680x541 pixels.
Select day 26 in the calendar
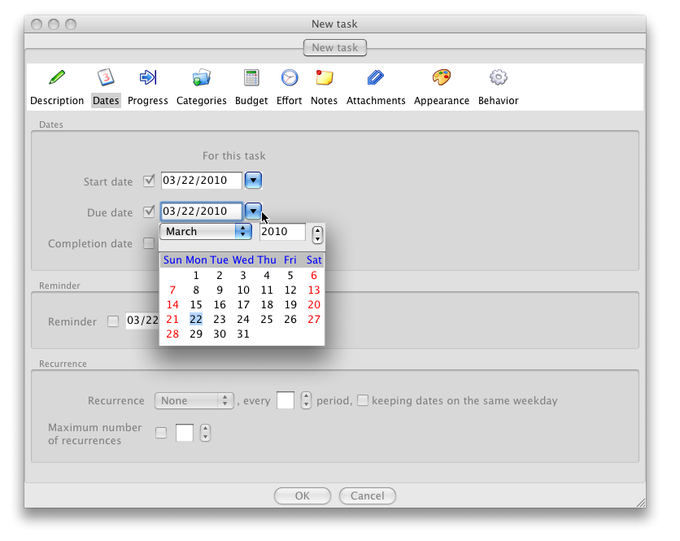(290, 319)
